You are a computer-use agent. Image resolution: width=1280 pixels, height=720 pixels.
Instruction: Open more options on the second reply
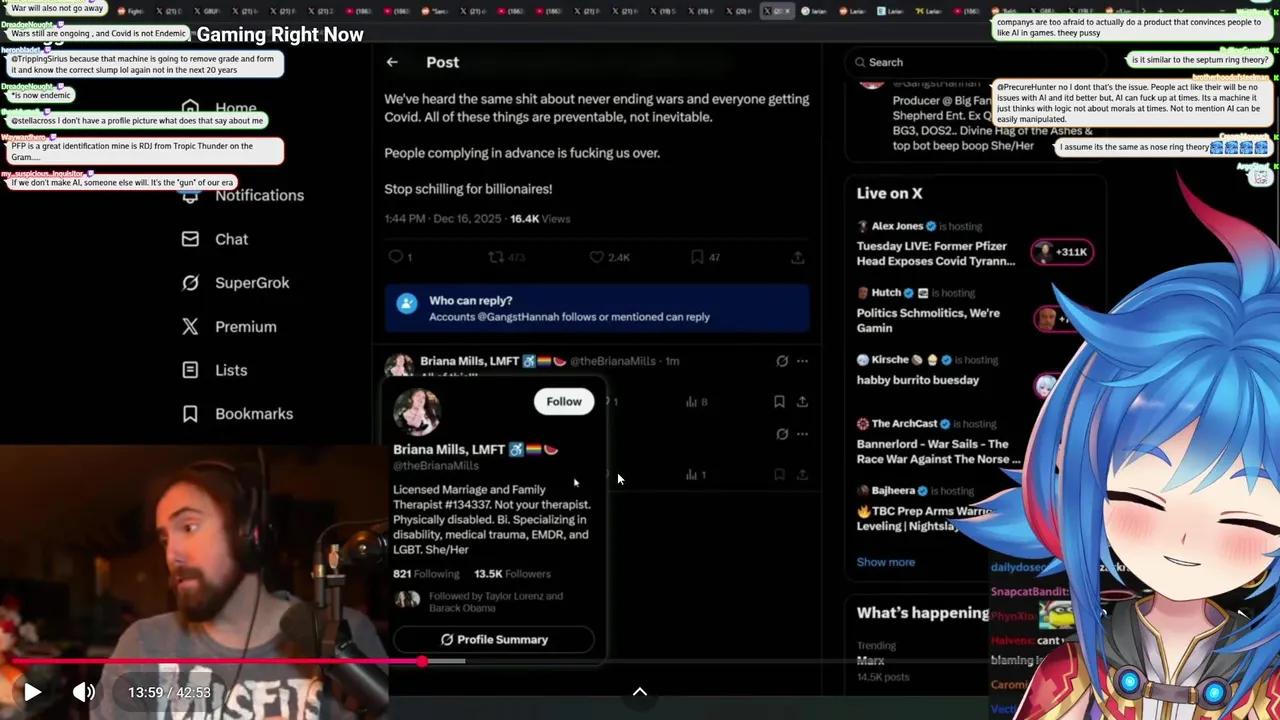click(x=802, y=434)
